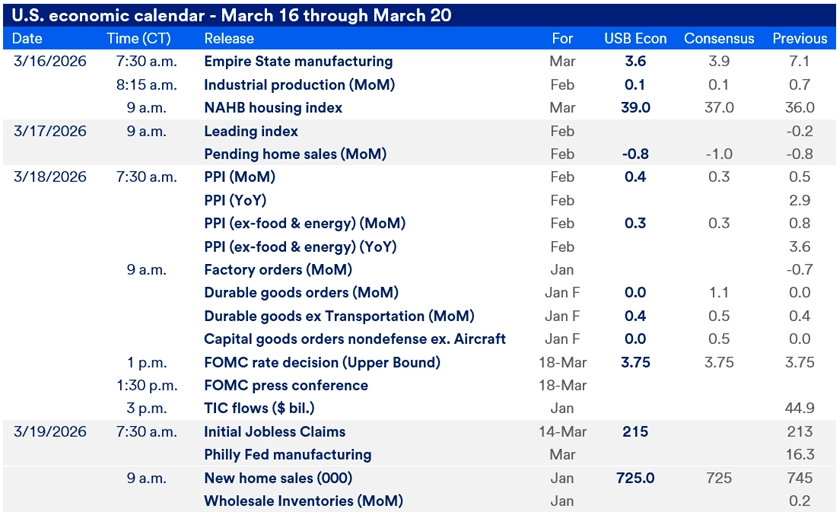The width and height of the screenshot is (840, 515).
Task: Click 'Pending home sales (MoM)' release name
Action: (295, 154)
